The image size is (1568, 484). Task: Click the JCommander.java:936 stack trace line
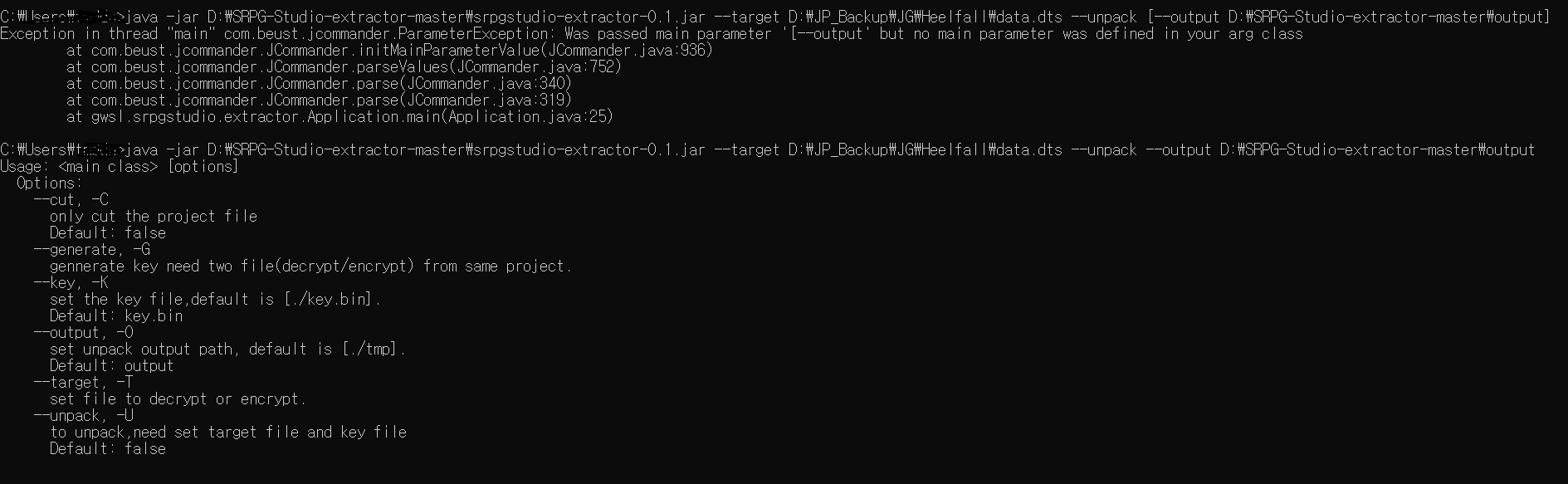[389, 51]
